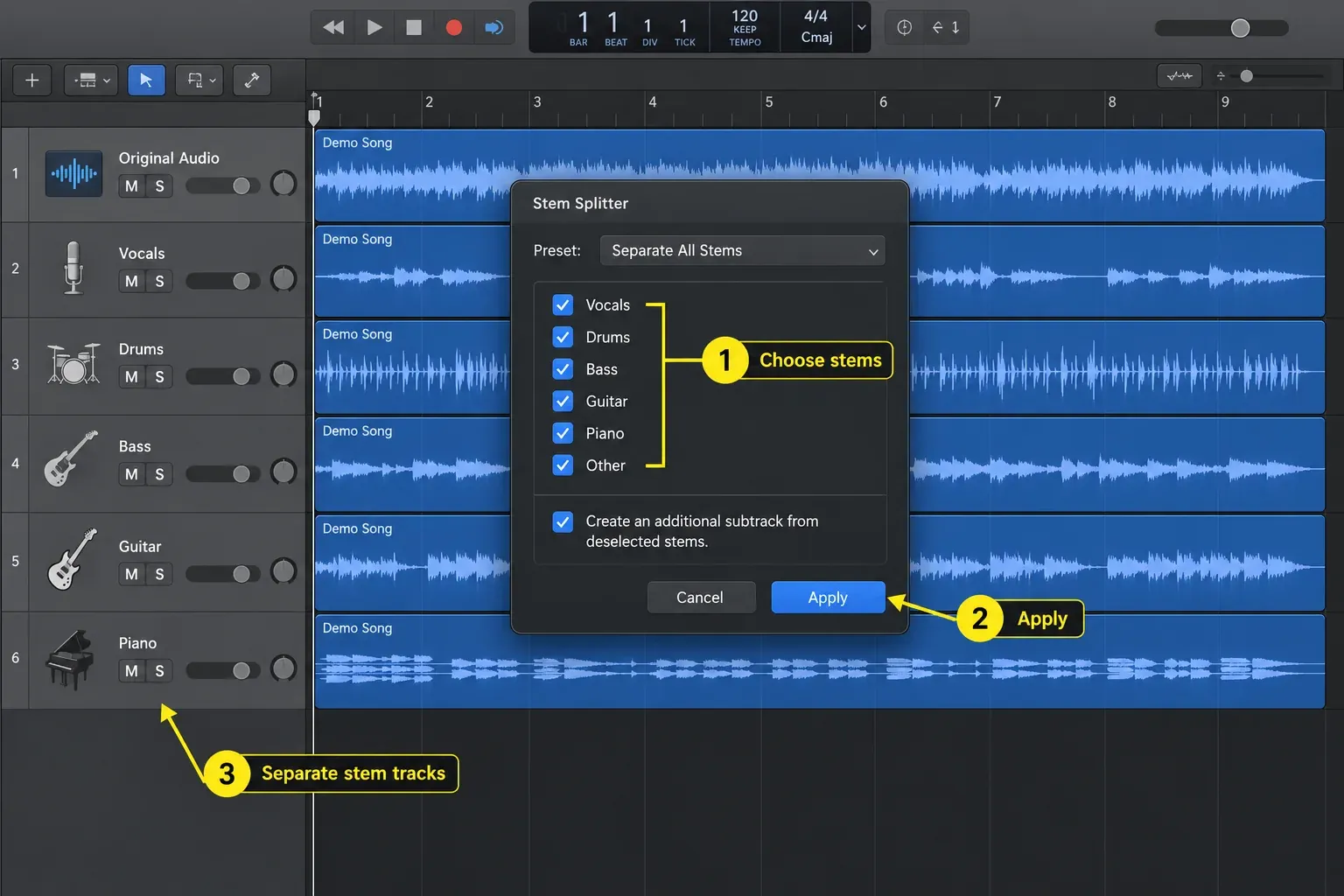The image size is (1344, 896).
Task: Click Cancel in Stem Splitter dialog
Action: pyautogui.click(x=700, y=598)
